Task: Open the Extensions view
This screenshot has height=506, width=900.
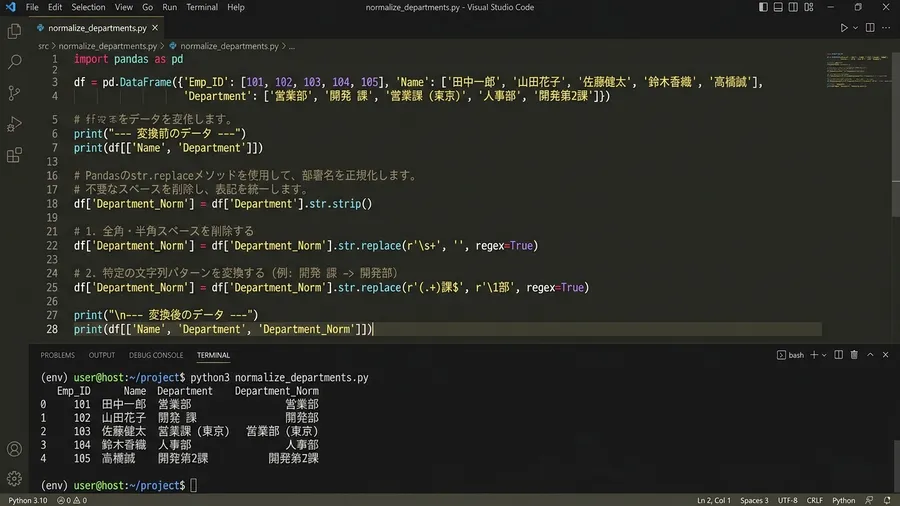Action: coord(14,155)
